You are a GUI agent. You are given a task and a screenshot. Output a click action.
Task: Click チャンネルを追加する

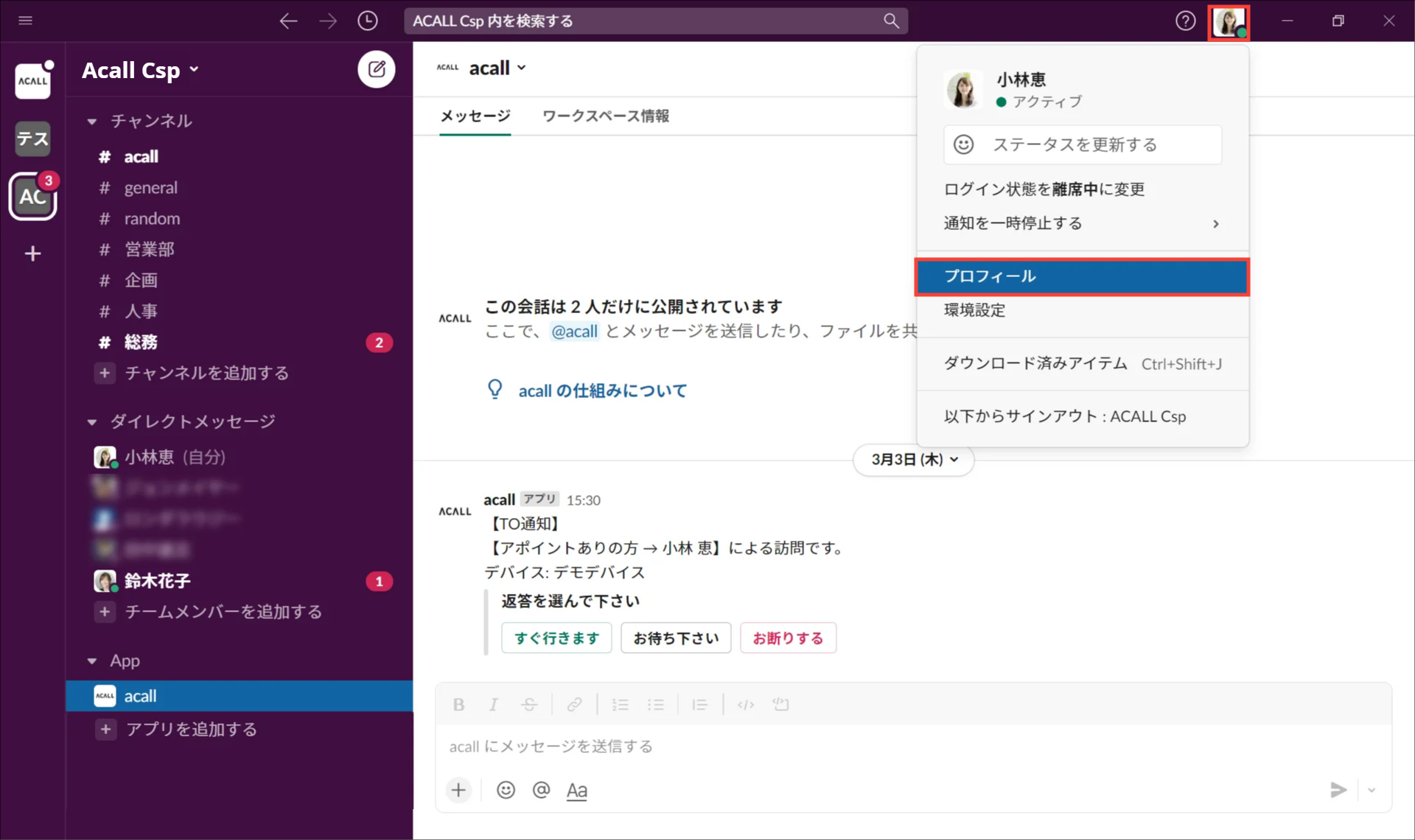207,374
